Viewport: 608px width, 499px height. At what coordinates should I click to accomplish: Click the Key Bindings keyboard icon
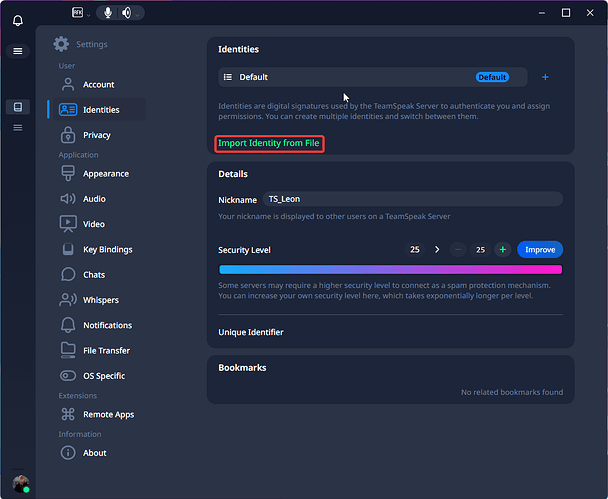68,249
